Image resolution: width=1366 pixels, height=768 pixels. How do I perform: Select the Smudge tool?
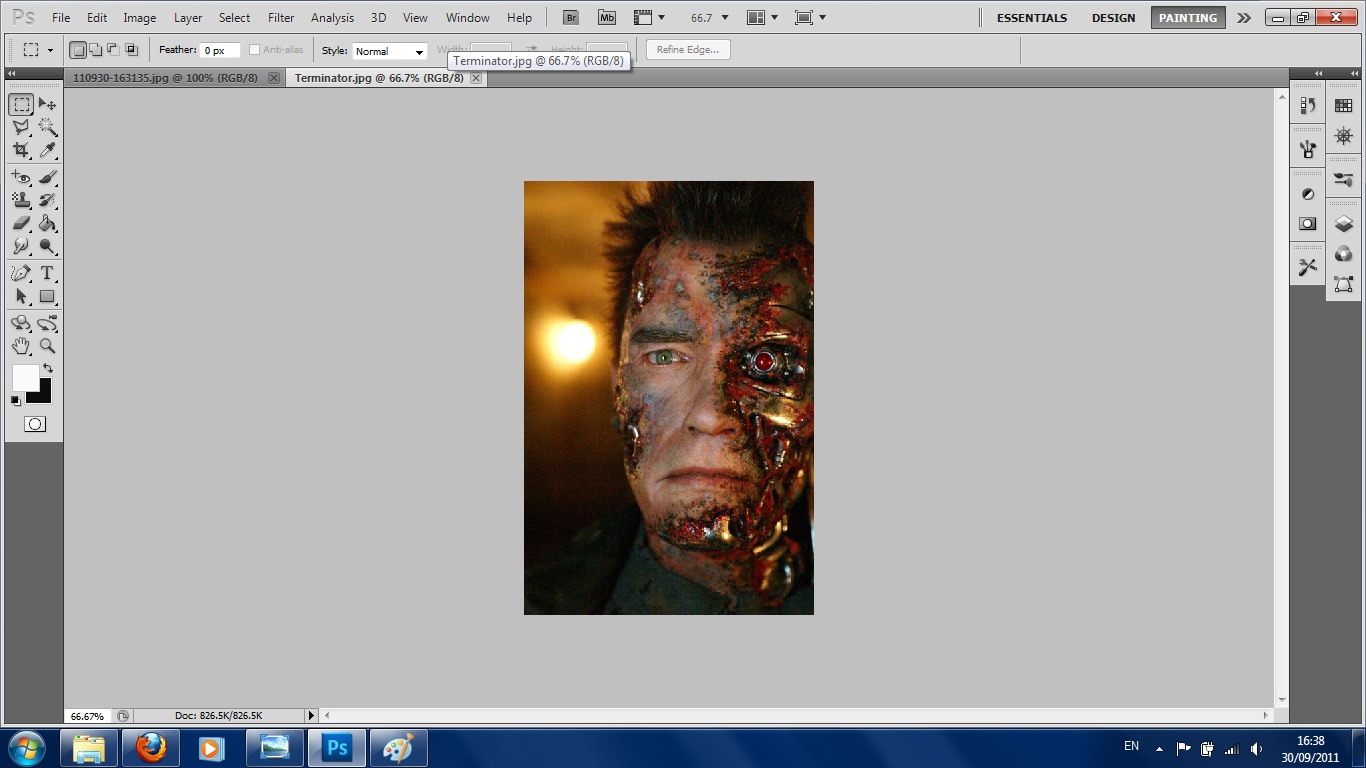click(x=21, y=246)
